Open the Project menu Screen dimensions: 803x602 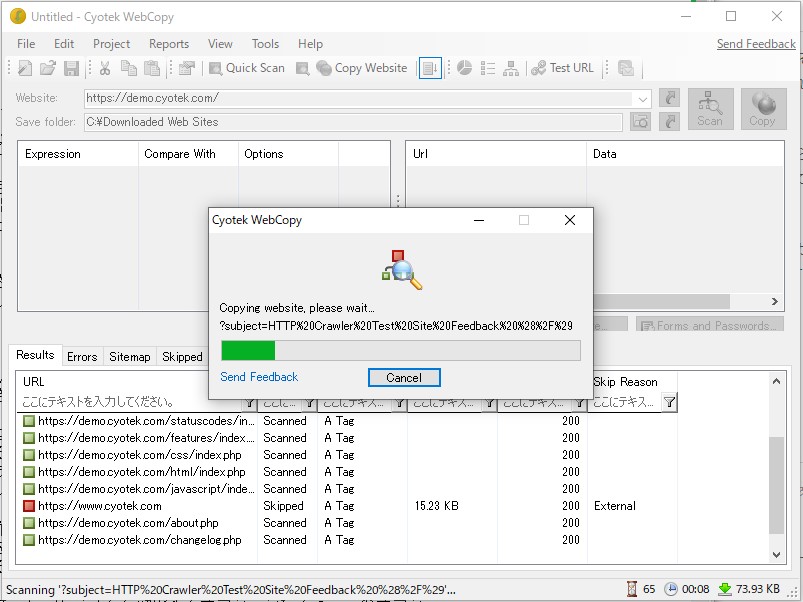(111, 44)
